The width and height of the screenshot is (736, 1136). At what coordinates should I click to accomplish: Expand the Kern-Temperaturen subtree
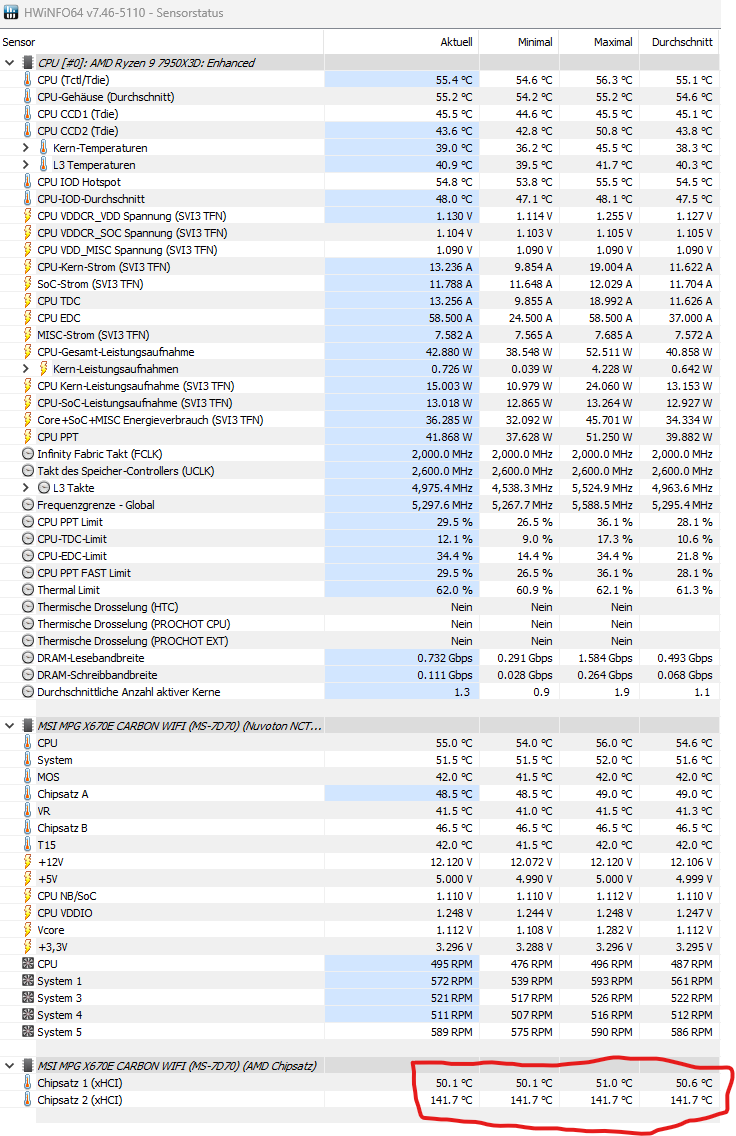26,148
